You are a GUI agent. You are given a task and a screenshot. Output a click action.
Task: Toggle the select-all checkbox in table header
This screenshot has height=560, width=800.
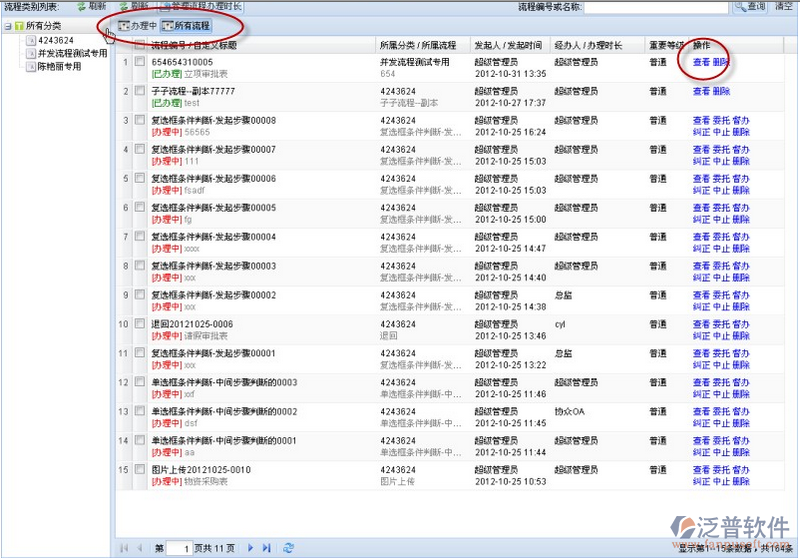click(x=140, y=45)
